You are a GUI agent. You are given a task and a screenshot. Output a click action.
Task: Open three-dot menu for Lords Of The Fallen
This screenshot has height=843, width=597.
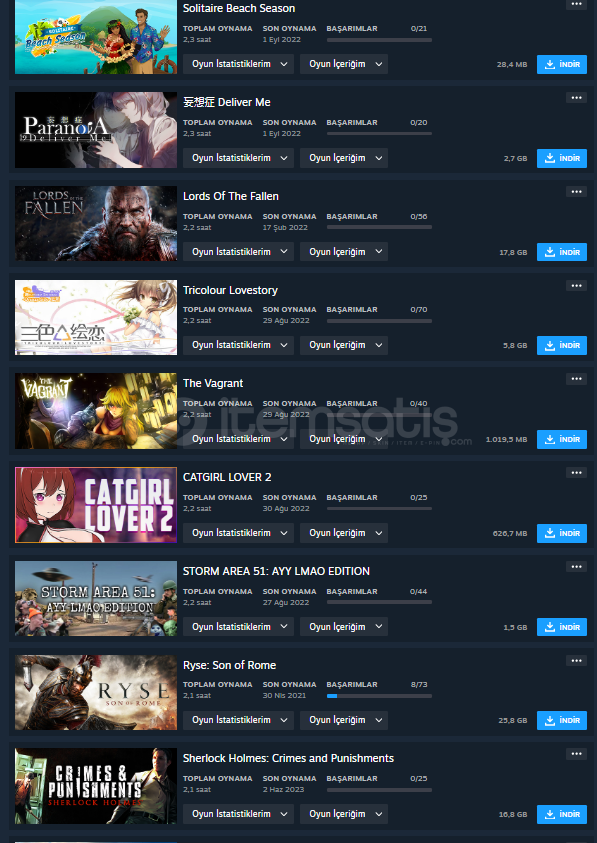pos(576,192)
